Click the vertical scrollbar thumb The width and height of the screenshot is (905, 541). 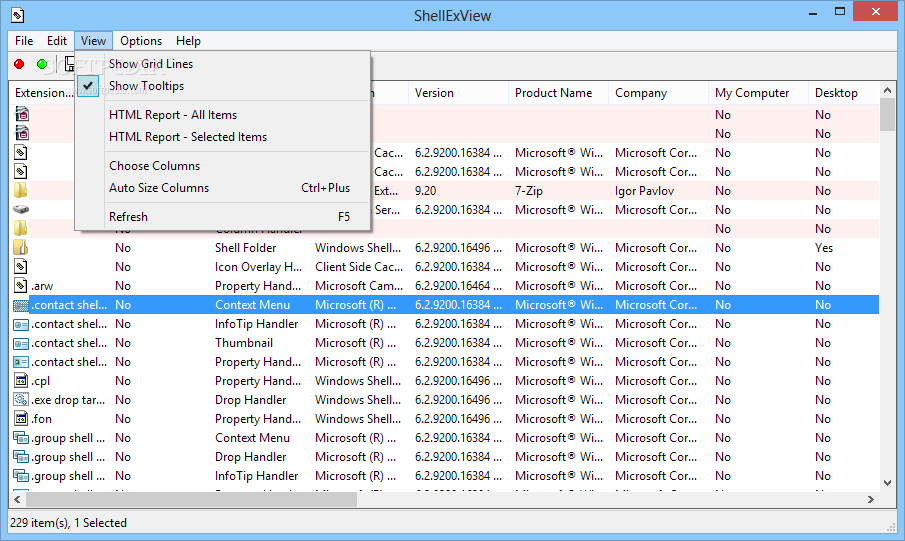(x=888, y=115)
